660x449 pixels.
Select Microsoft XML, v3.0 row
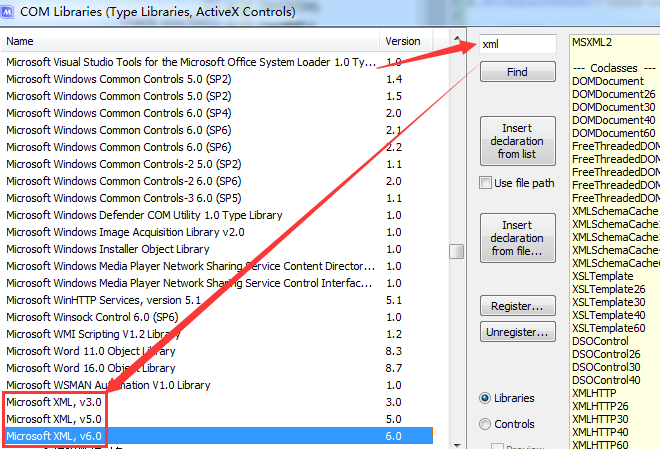[217, 402]
